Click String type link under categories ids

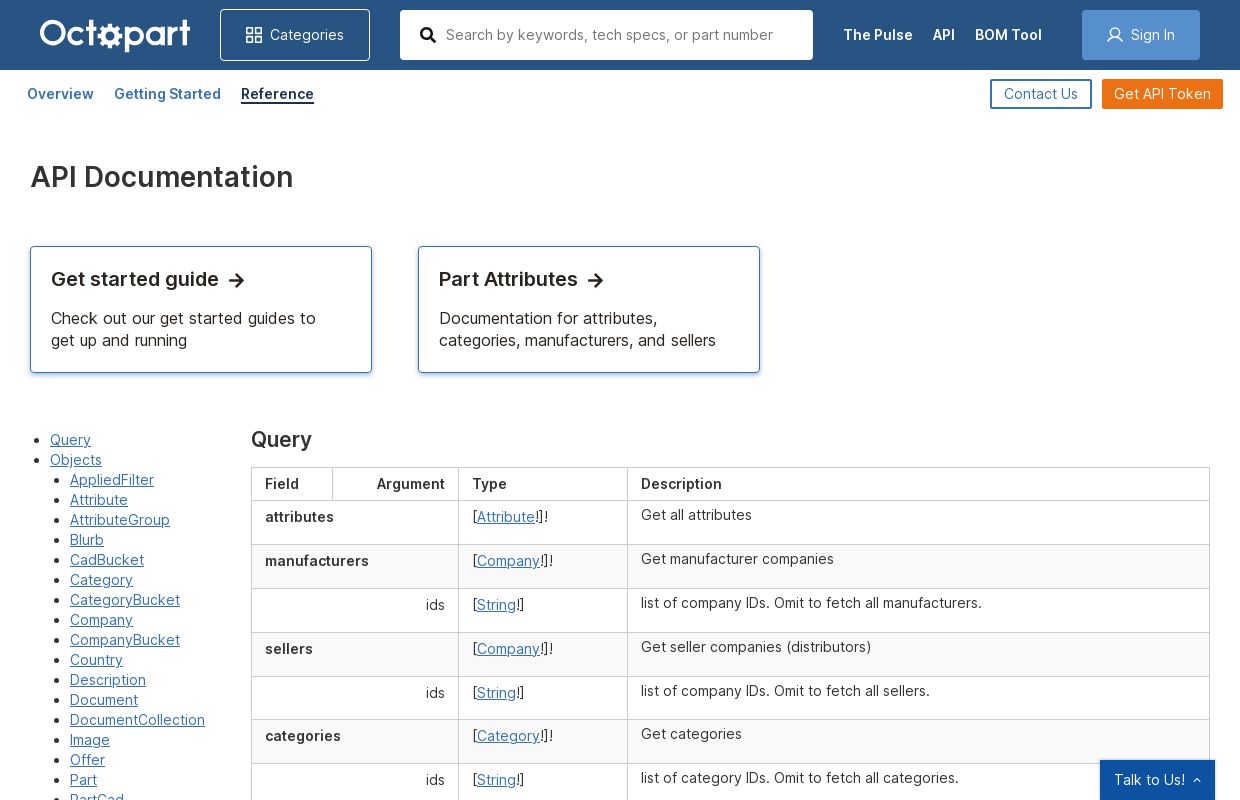point(496,780)
